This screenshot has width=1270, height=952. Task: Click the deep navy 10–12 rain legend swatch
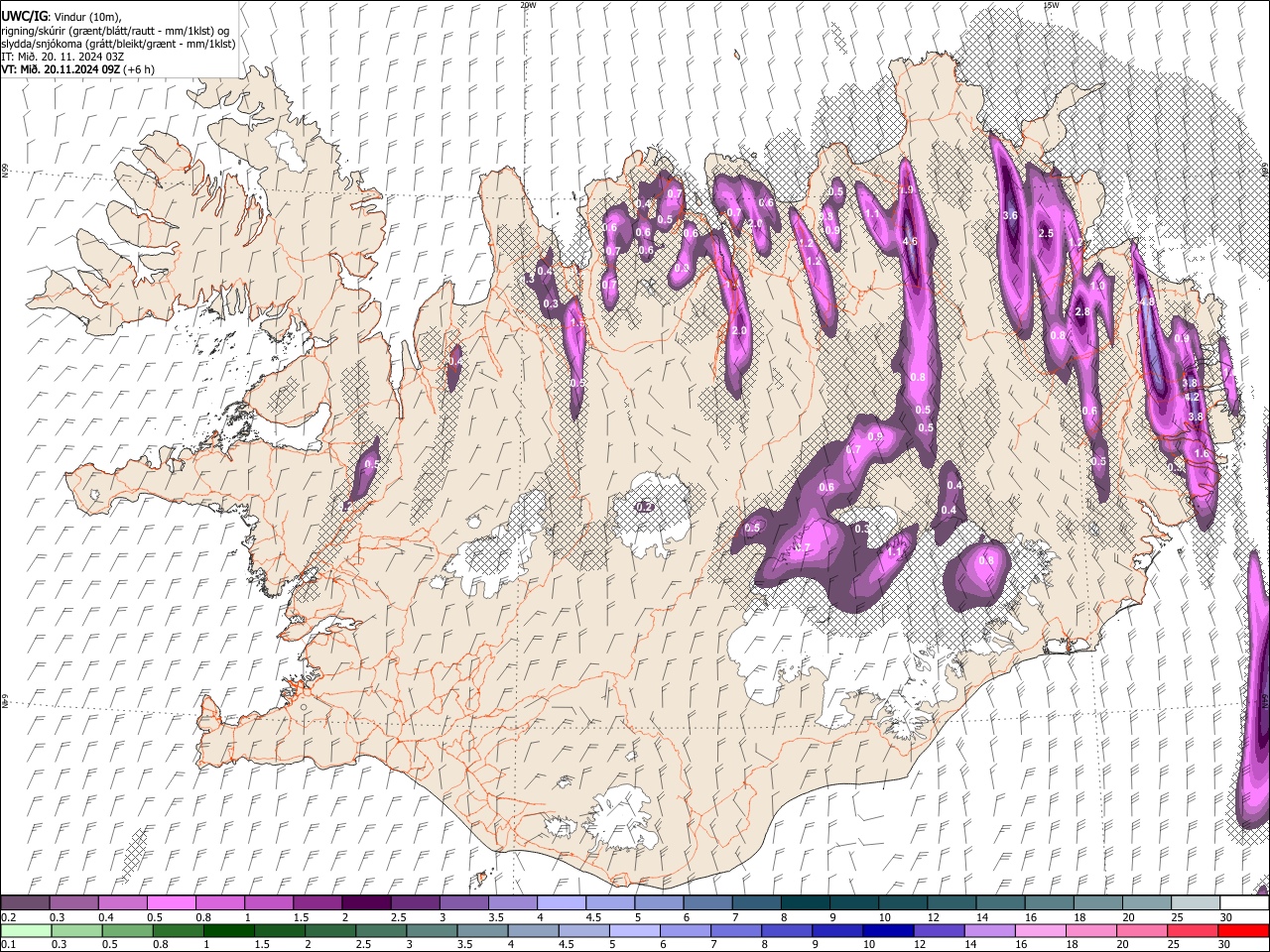886,930
